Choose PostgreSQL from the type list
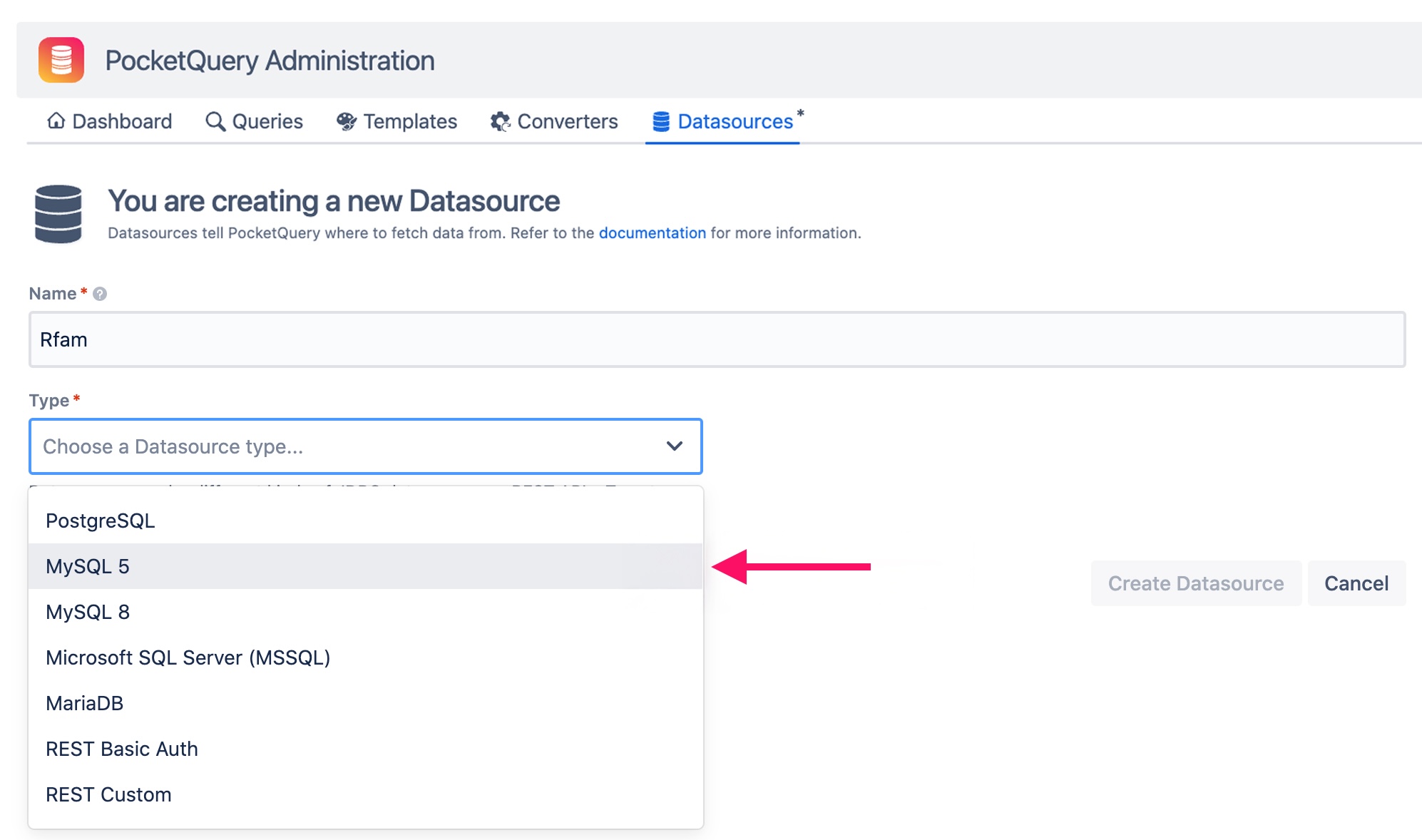 coord(365,521)
